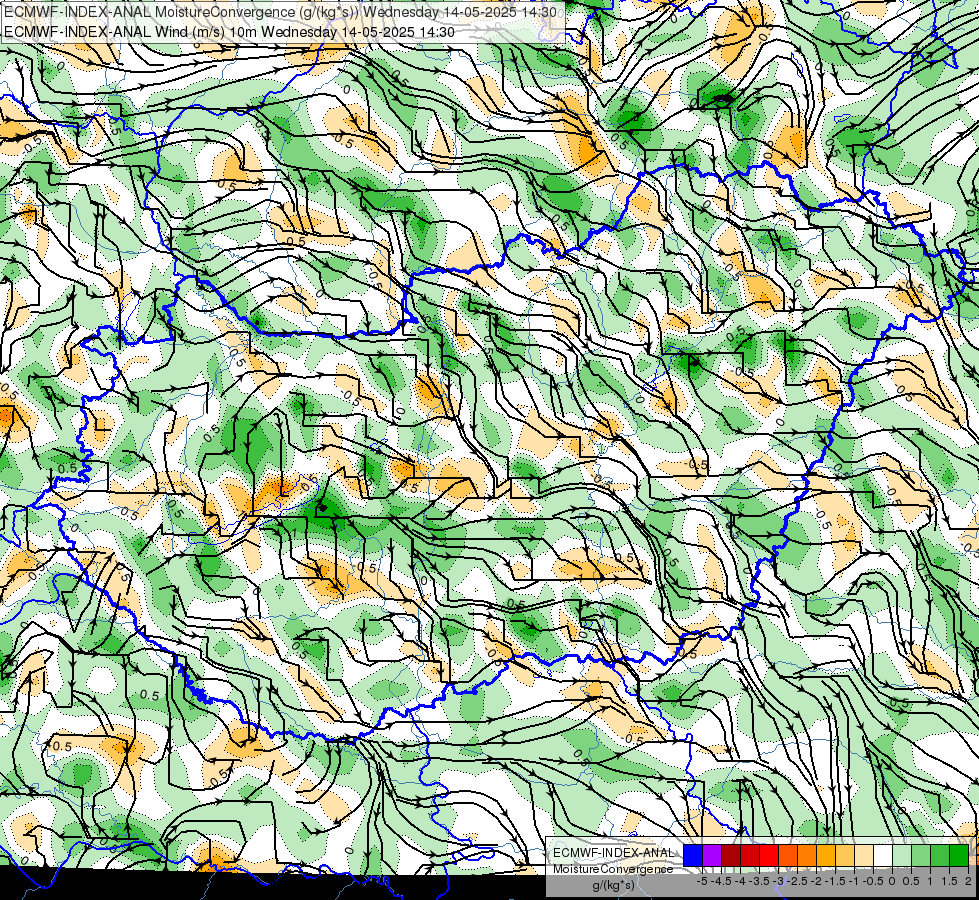Click the 1.5 tick label in legend
Screen dimensions: 979x900
coord(949,881)
